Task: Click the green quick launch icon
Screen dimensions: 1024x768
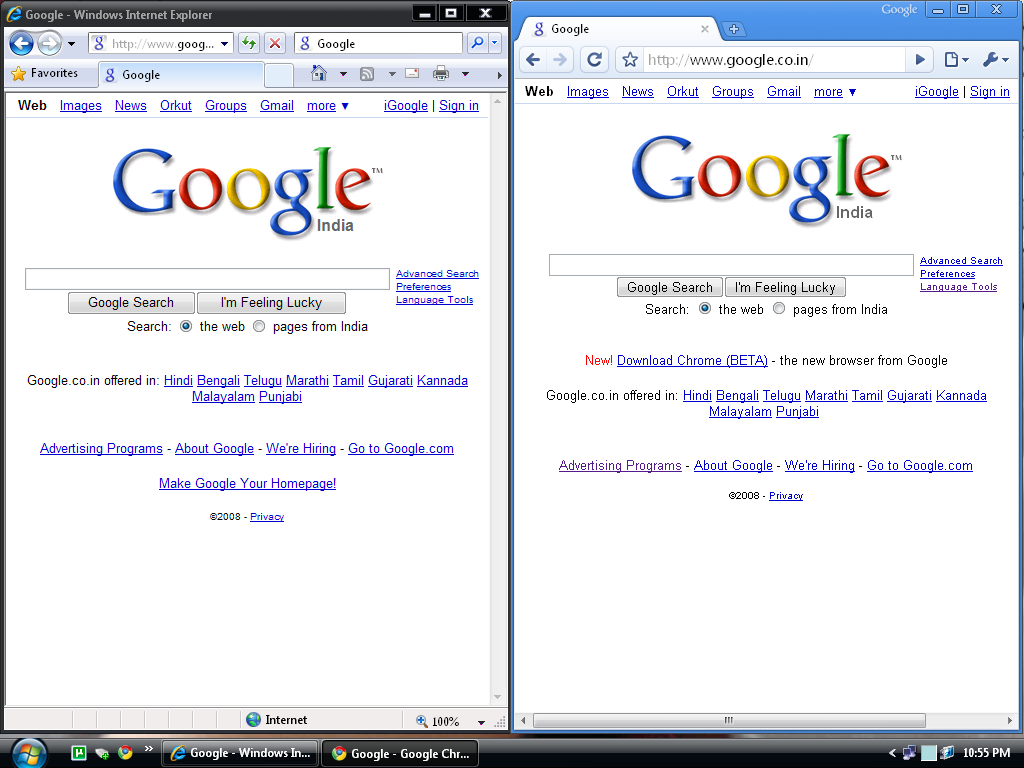Action: click(x=78, y=752)
